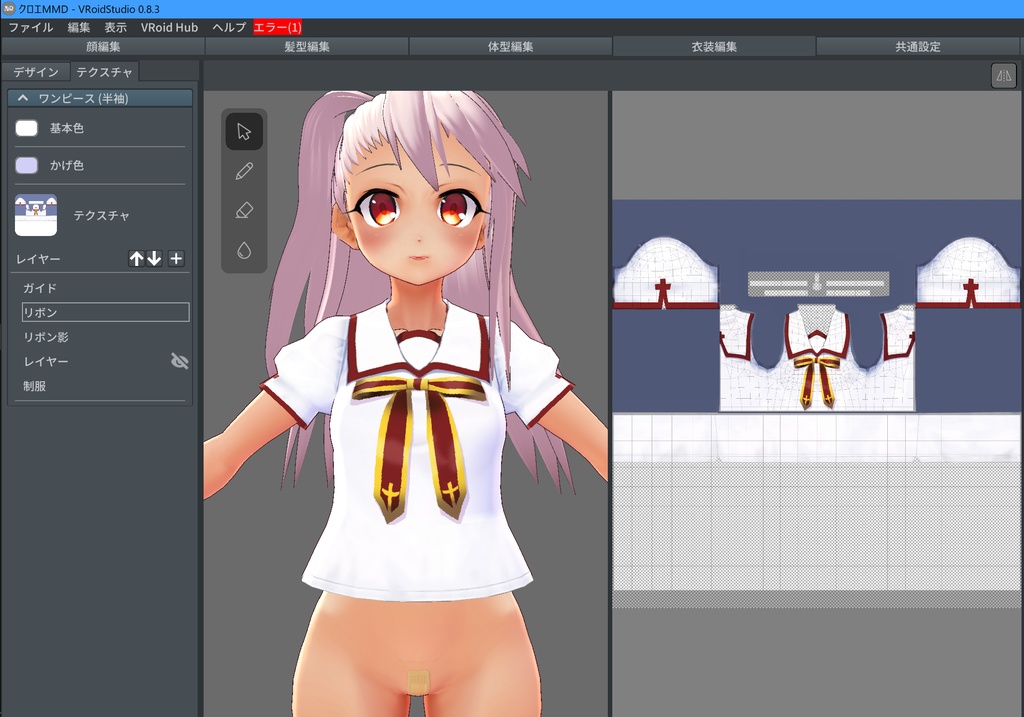Select the eraser tool

click(x=242, y=209)
